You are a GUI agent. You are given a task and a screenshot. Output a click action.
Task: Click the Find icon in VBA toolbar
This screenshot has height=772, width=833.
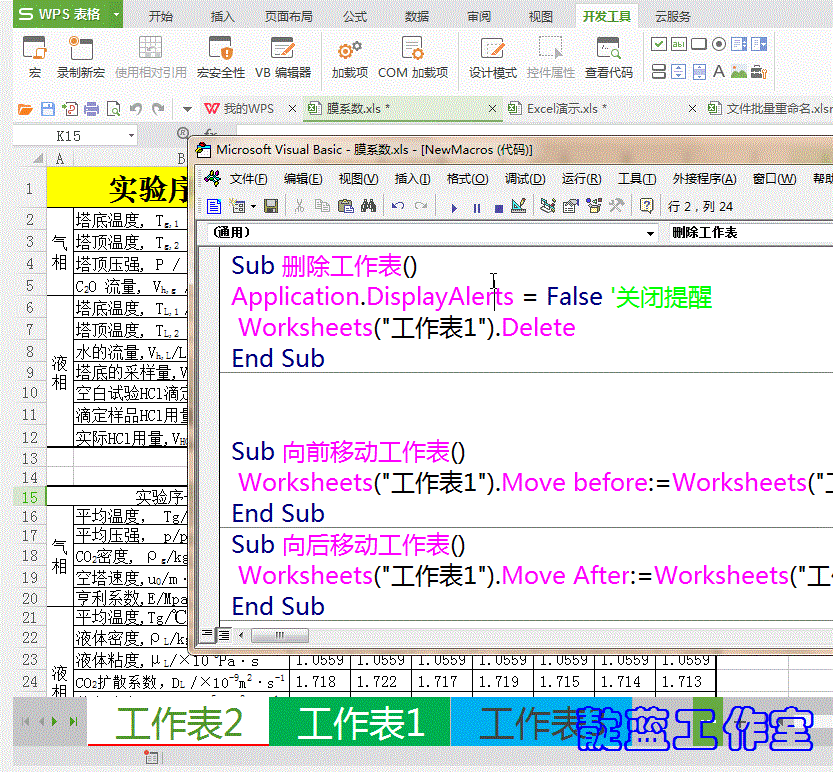click(x=368, y=206)
